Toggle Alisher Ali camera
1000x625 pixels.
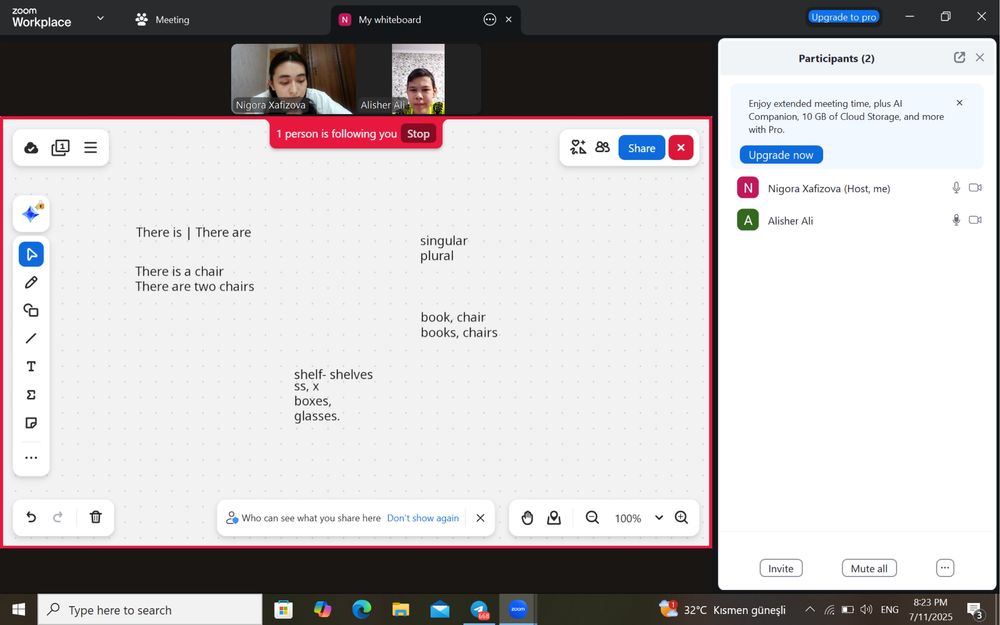coord(975,220)
